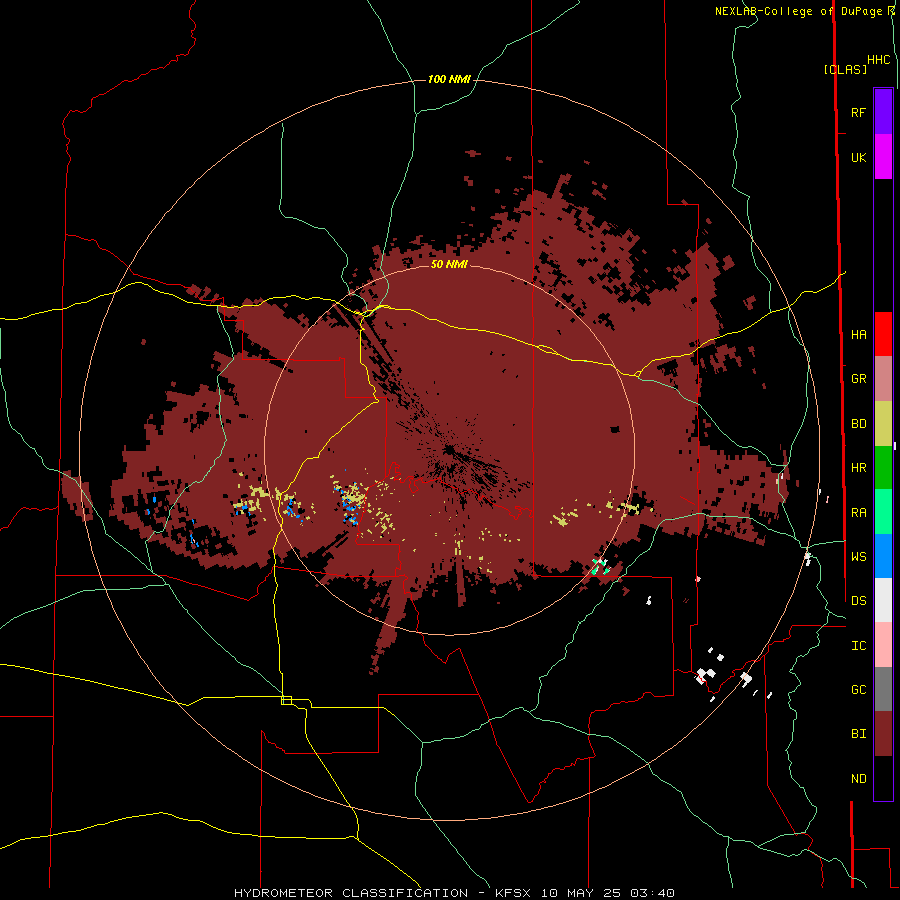The image size is (900, 900).
Task: Click the 10 MAY 25 date text
Action: coord(583,893)
